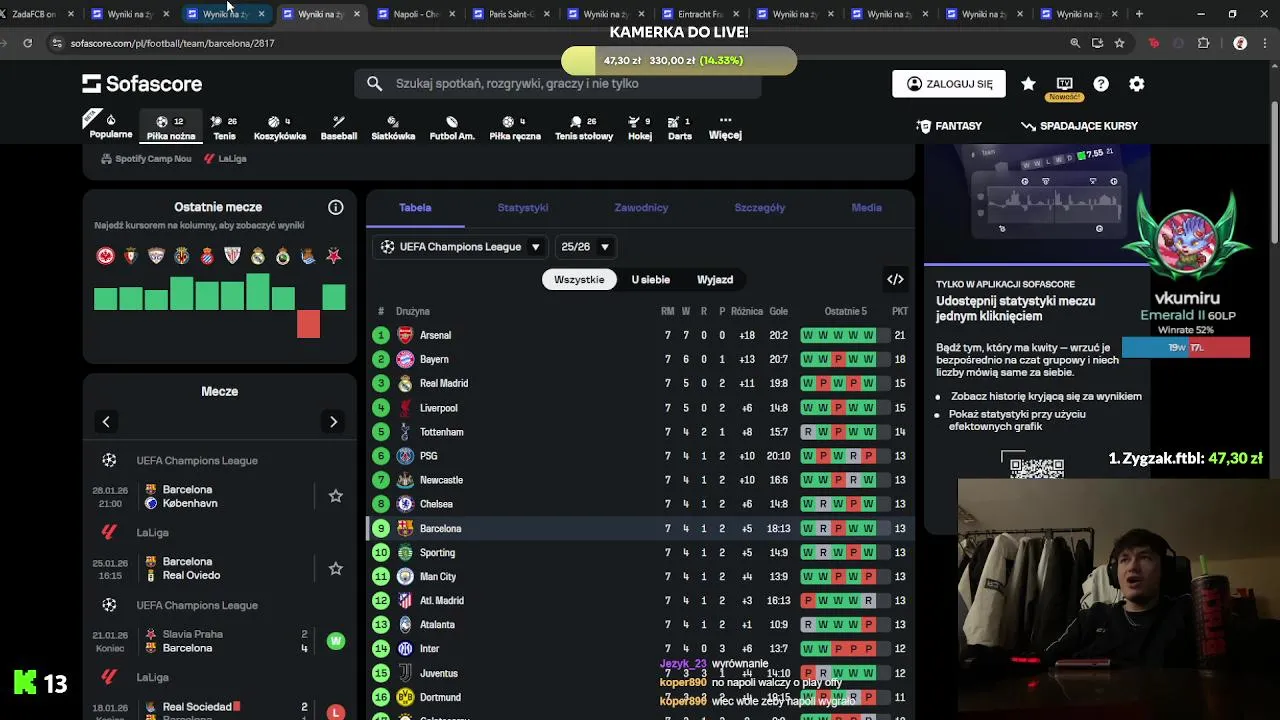This screenshot has height=720, width=1280.
Task: Open browser zoom magnifier in address bar
Action: tap(1075, 43)
